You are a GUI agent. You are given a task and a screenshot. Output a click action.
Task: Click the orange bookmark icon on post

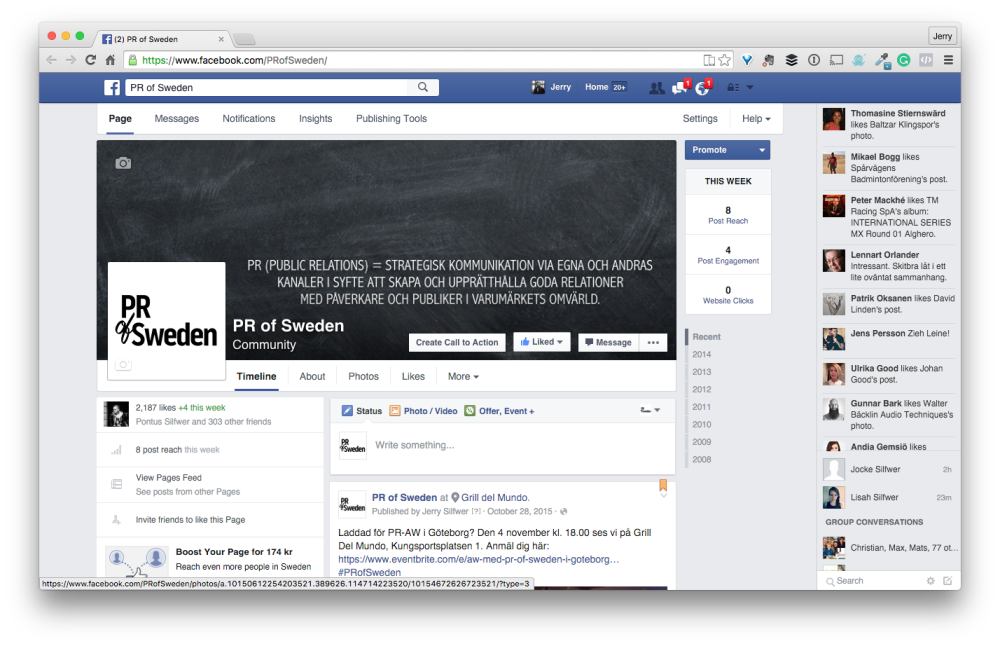point(663,485)
